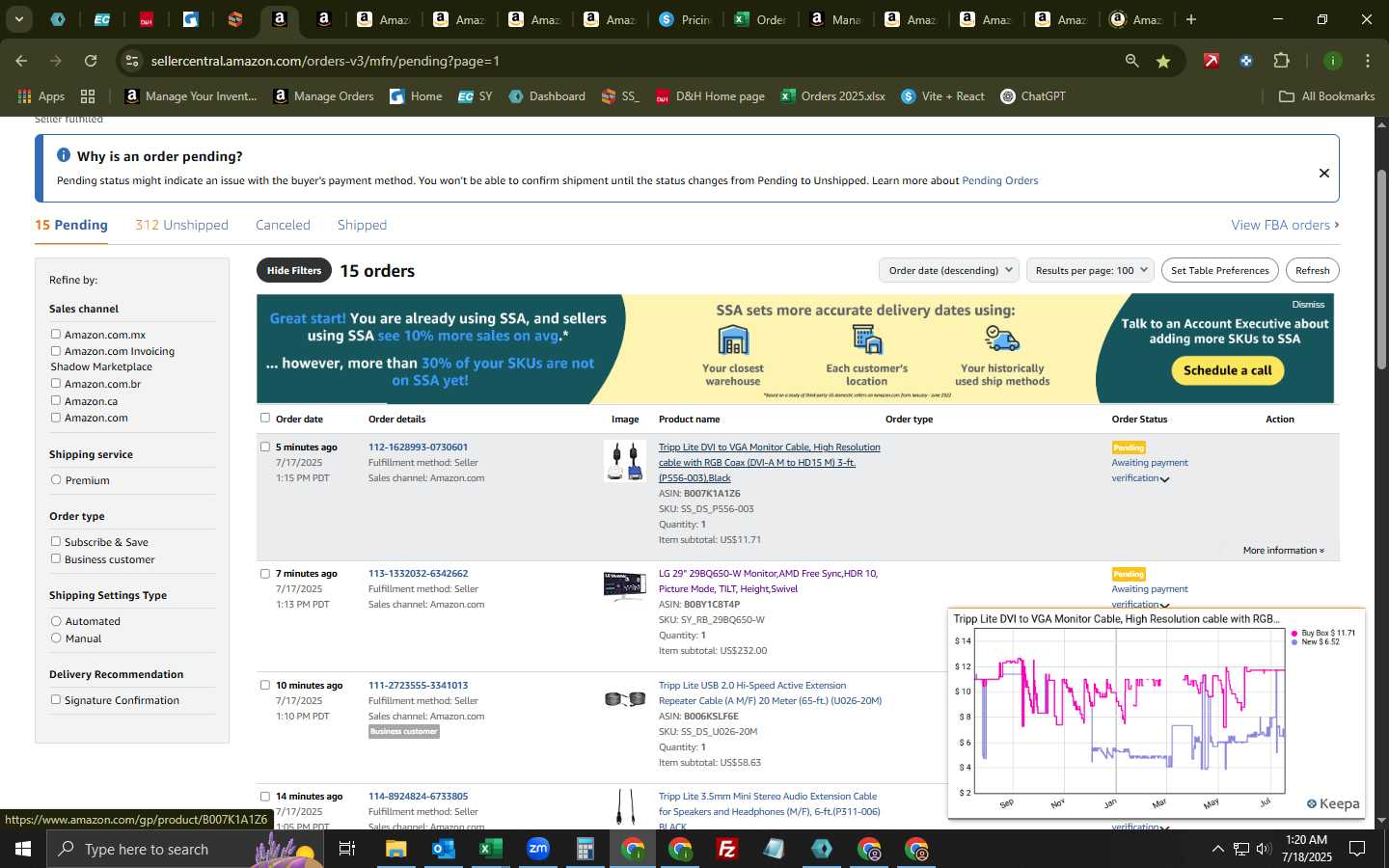Open the browser Extensions puzzle icon

1281,61
